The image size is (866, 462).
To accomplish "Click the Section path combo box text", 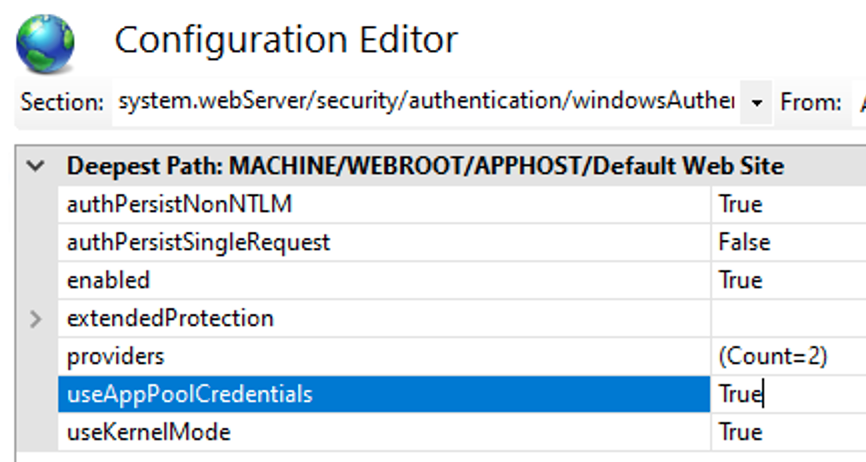I will (426, 102).
